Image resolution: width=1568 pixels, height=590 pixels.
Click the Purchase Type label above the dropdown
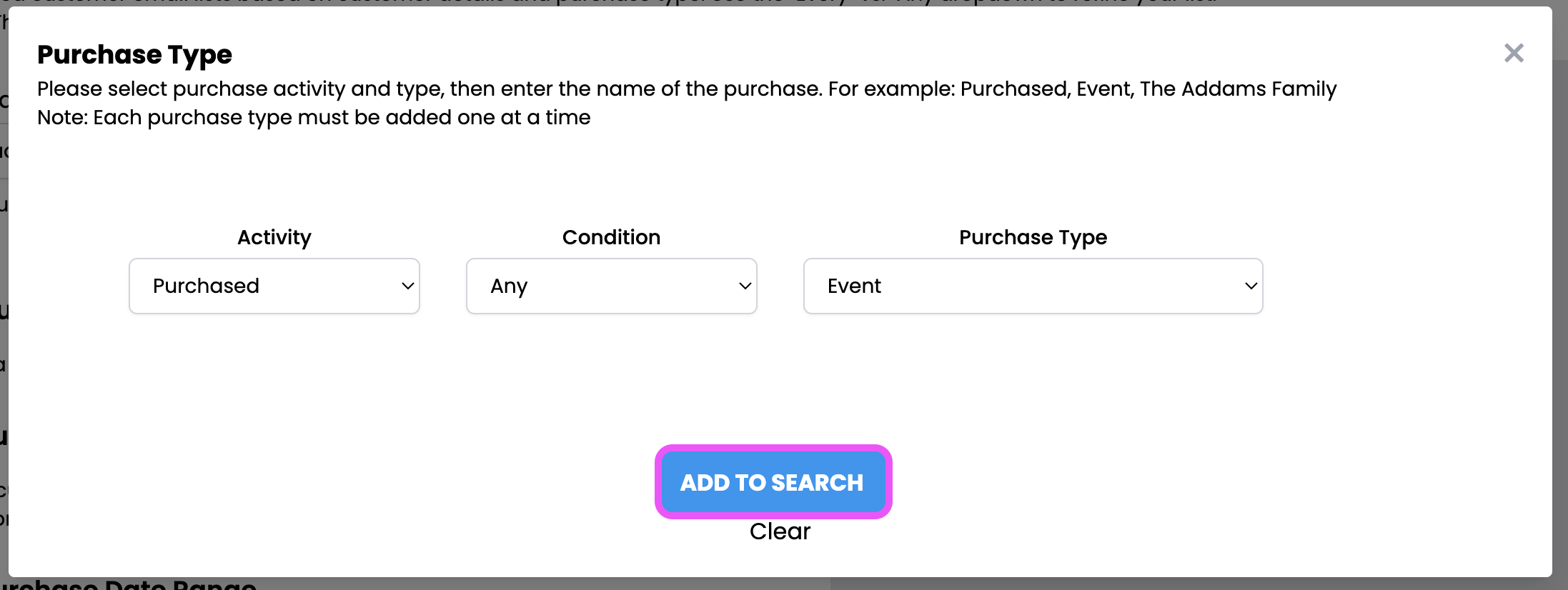coord(1033,237)
